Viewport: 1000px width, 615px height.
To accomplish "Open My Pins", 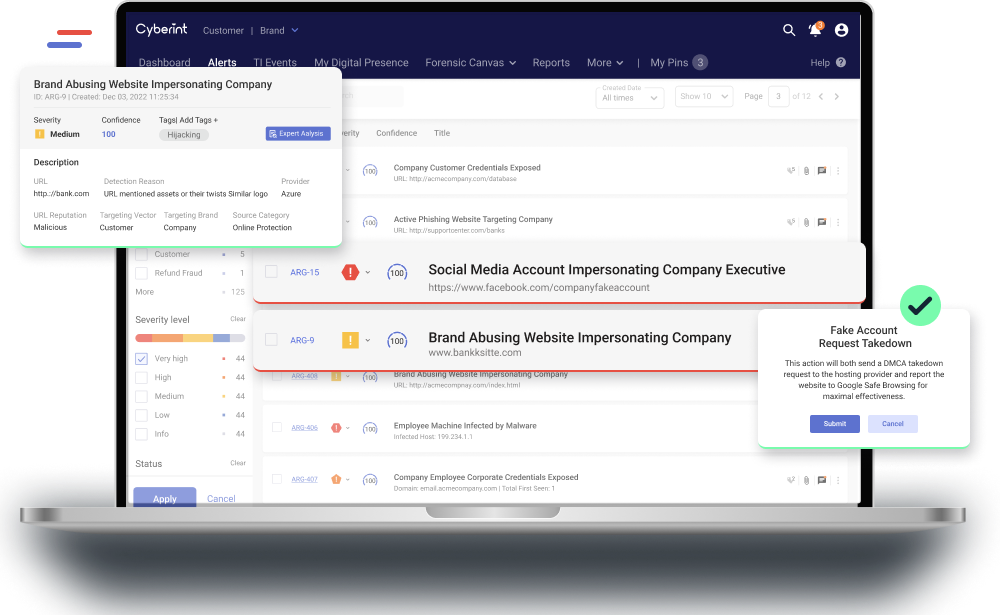I will 679,63.
